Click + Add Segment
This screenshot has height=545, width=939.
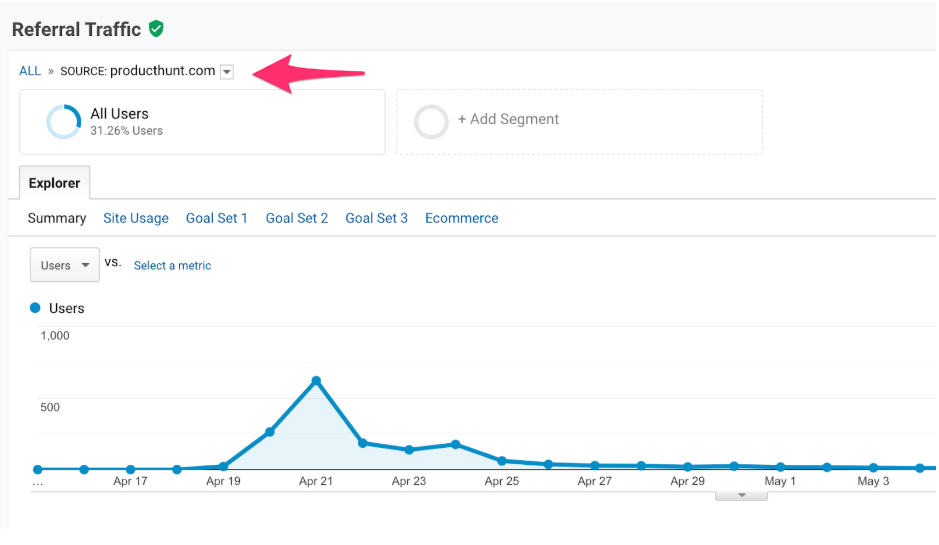pos(508,119)
